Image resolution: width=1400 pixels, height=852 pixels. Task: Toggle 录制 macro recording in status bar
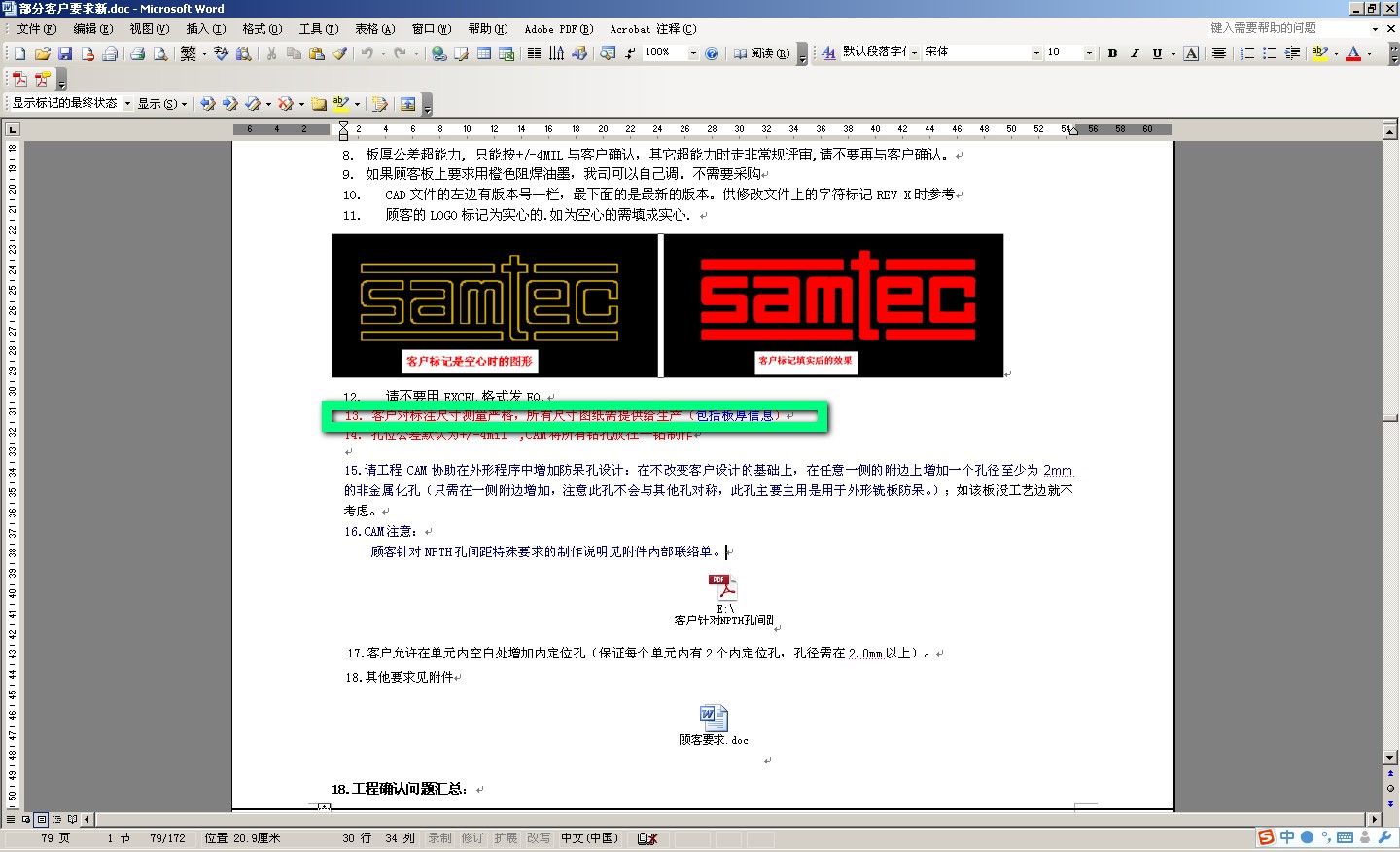pyautogui.click(x=439, y=838)
